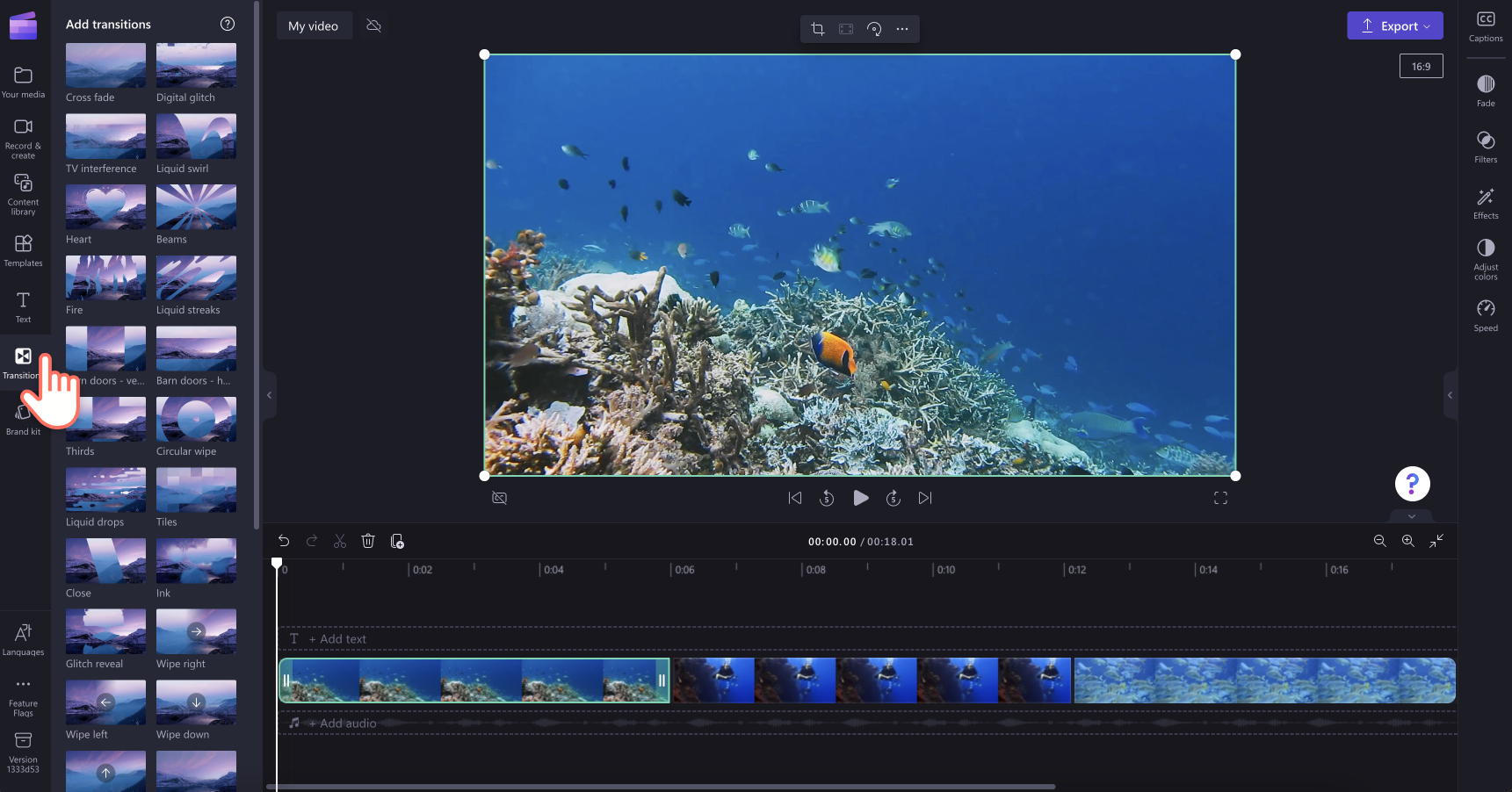Click the 0:08 ruler mark
The height and width of the screenshot is (792, 1512).
click(814, 570)
